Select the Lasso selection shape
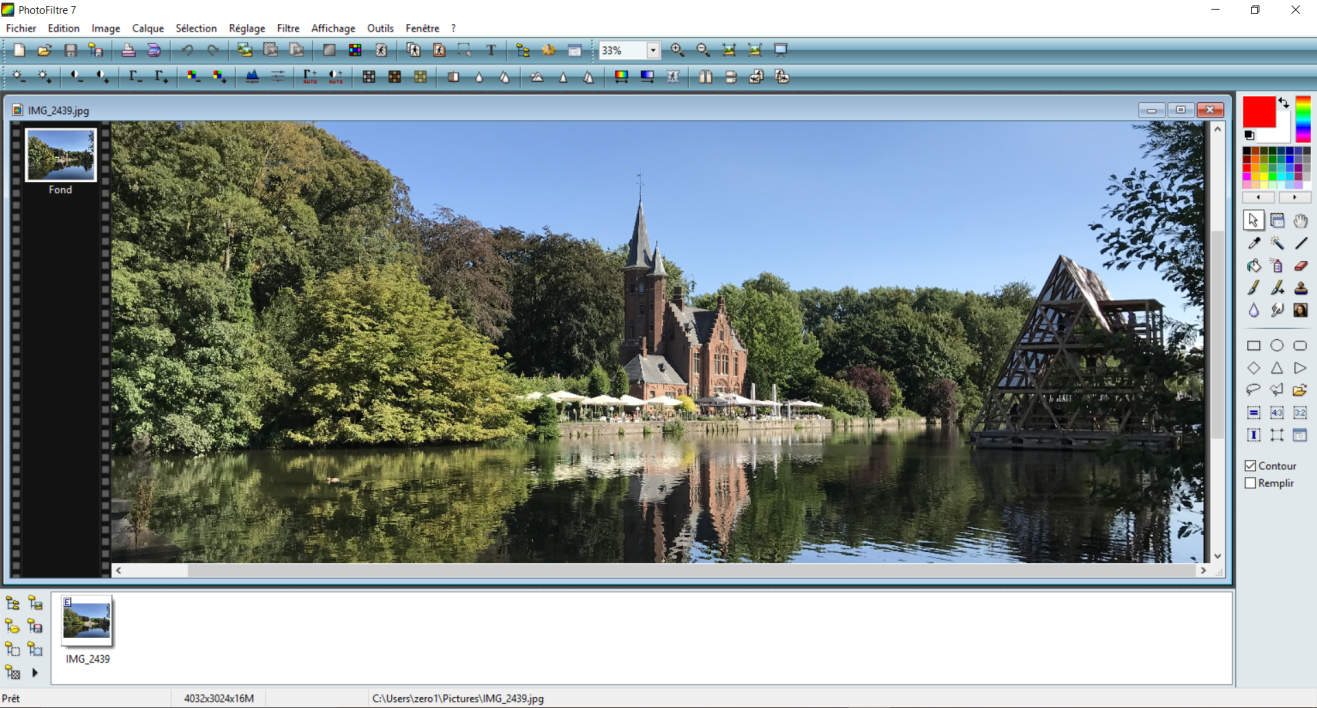The image size is (1317, 708). [1254, 390]
